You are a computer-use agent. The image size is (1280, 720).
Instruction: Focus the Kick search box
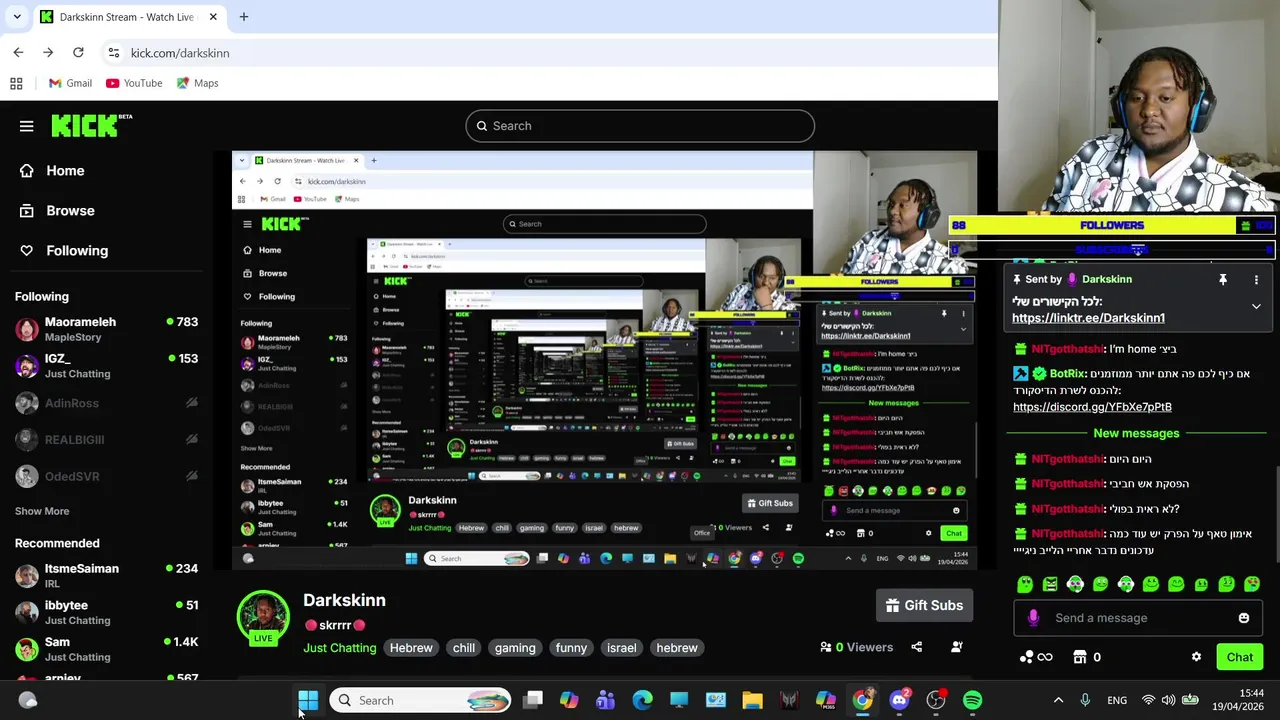pos(640,126)
